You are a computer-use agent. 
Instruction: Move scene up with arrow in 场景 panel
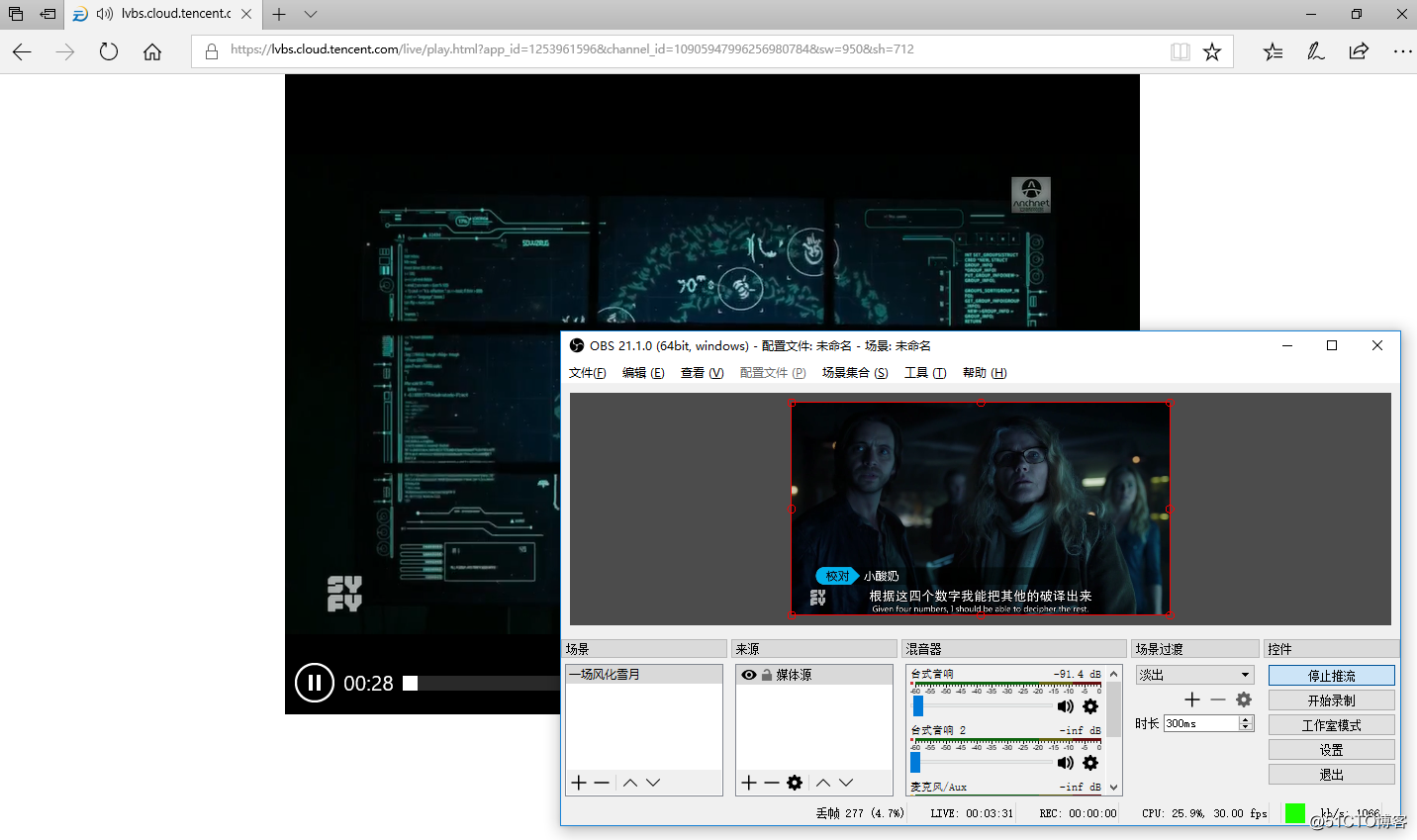point(630,783)
